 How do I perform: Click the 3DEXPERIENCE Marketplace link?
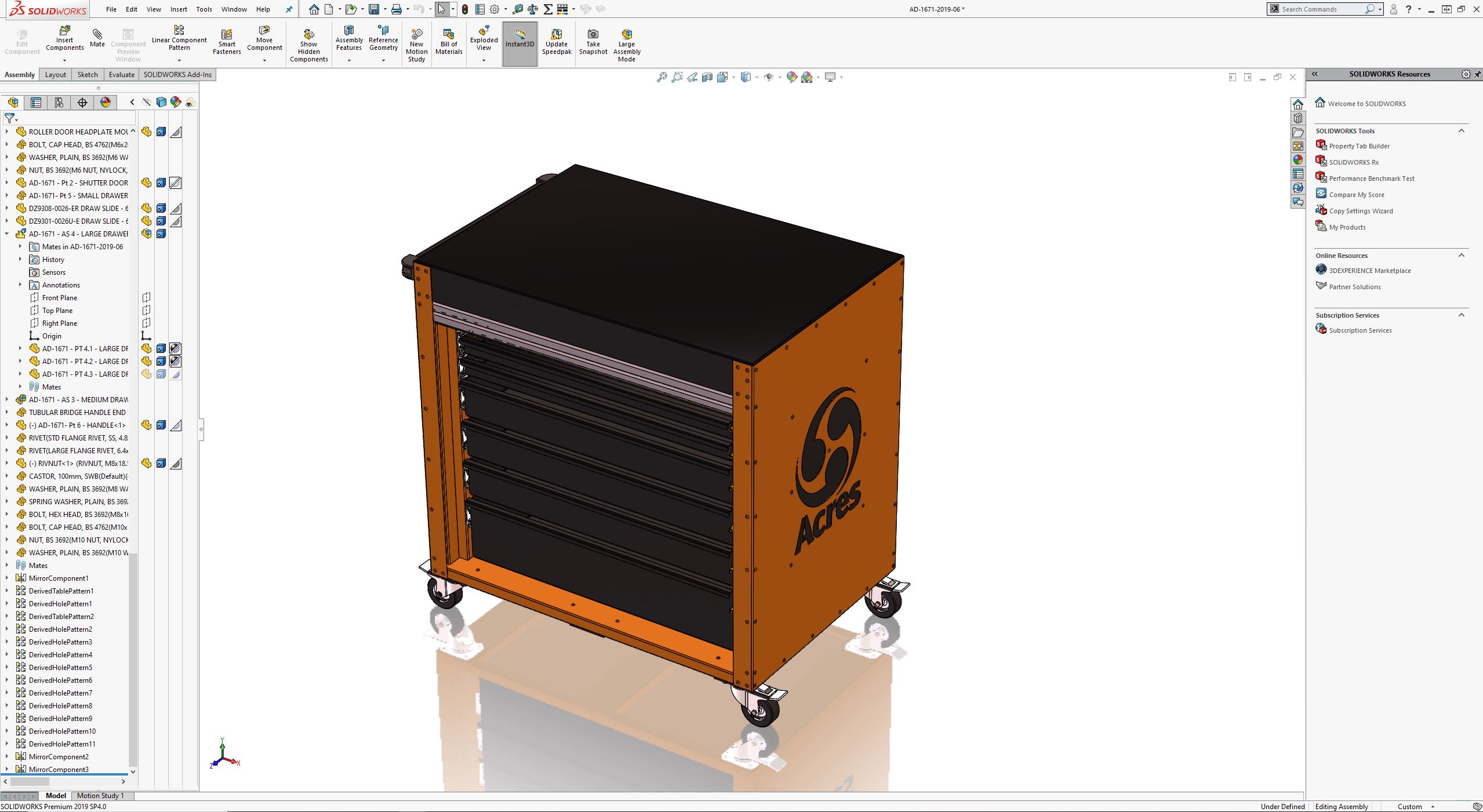(1369, 271)
